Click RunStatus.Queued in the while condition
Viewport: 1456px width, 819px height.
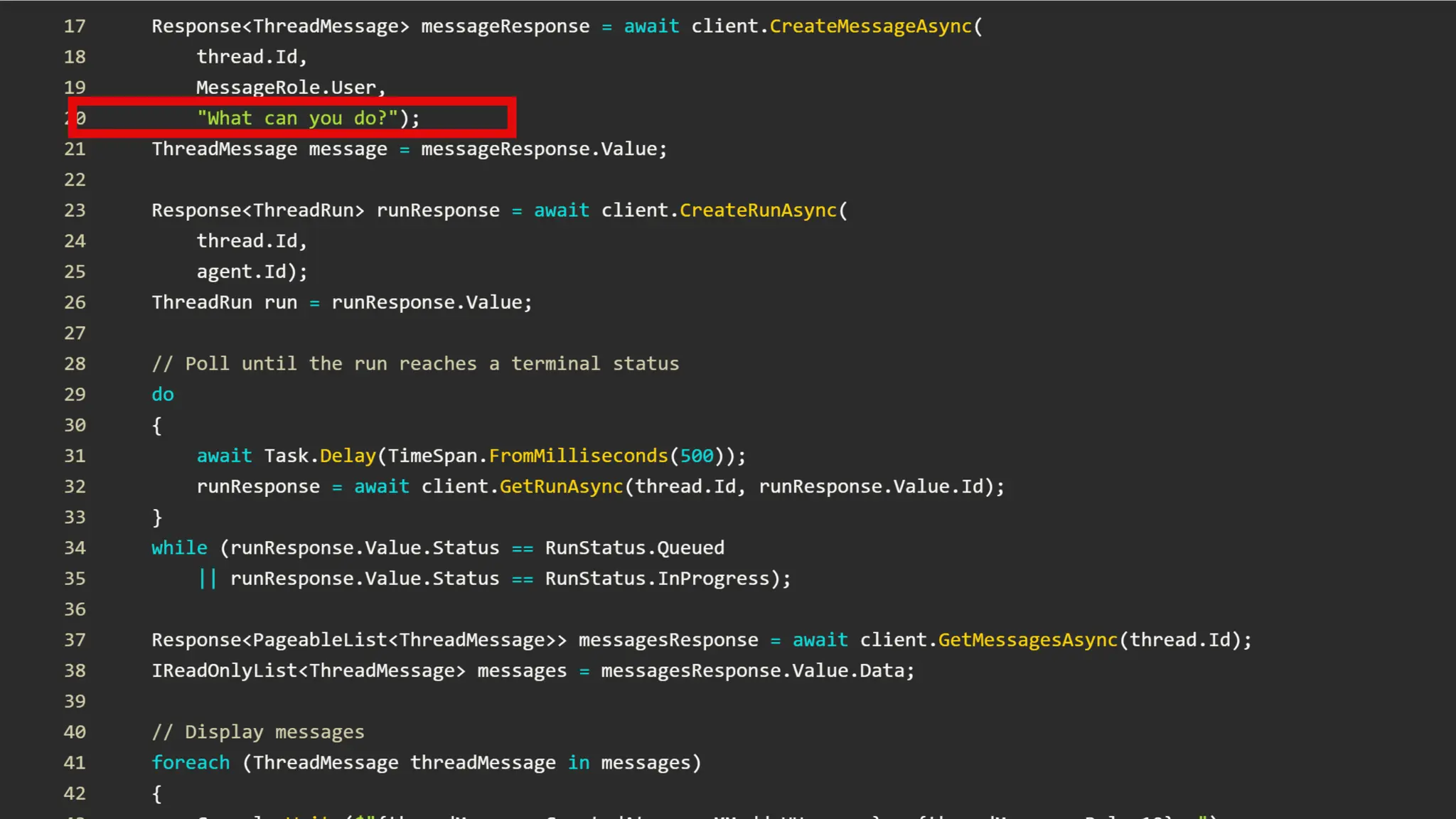click(x=634, y=548)
